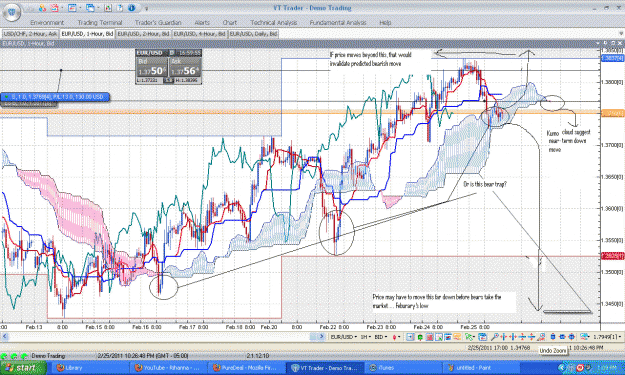Screen dimensions: 625x375
Task: Click the chart horizontal scroll right arrow
Action: (321, 337)
